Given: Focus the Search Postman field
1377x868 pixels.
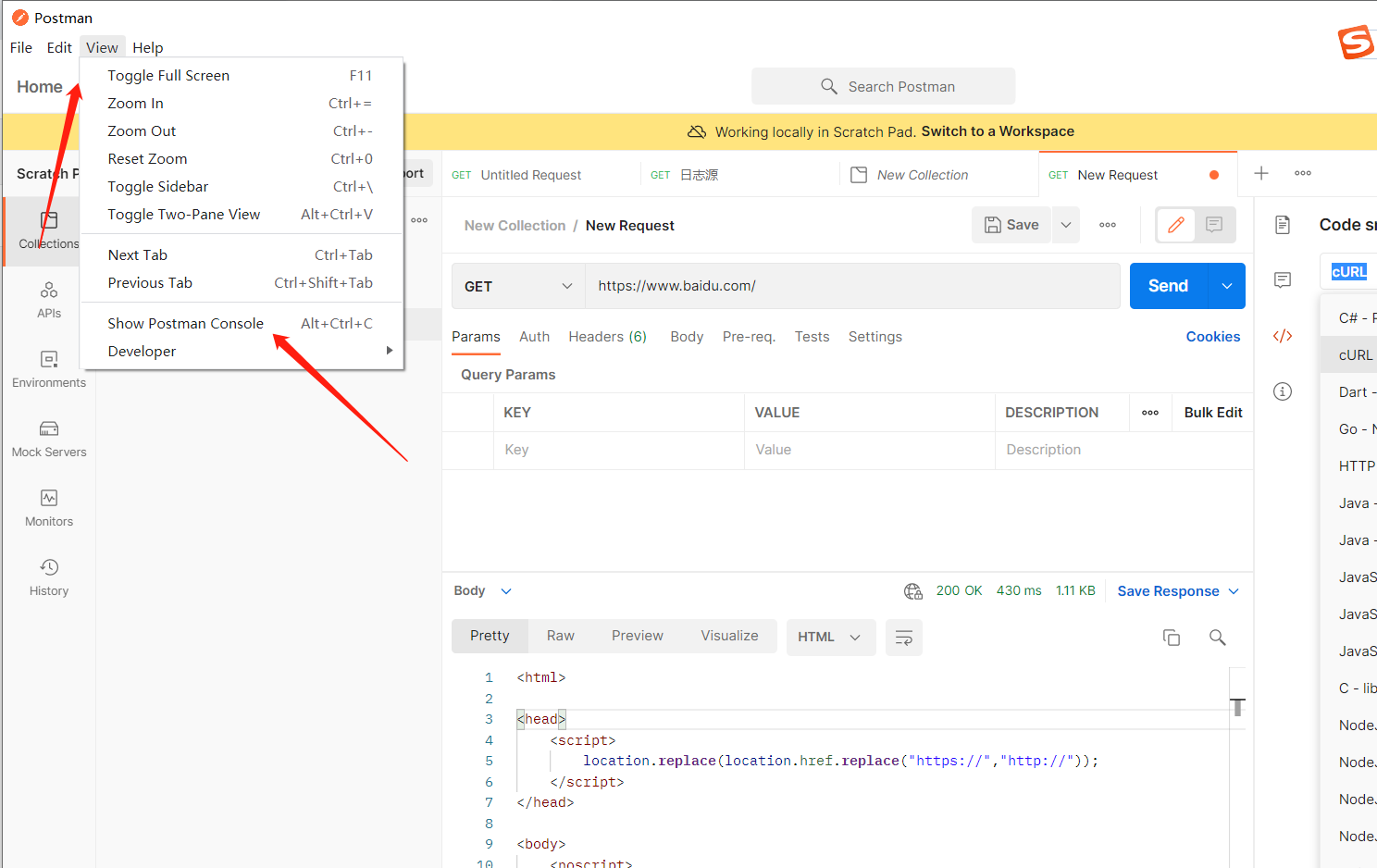Looking at the screenshot, I should (x=884, y=86).
